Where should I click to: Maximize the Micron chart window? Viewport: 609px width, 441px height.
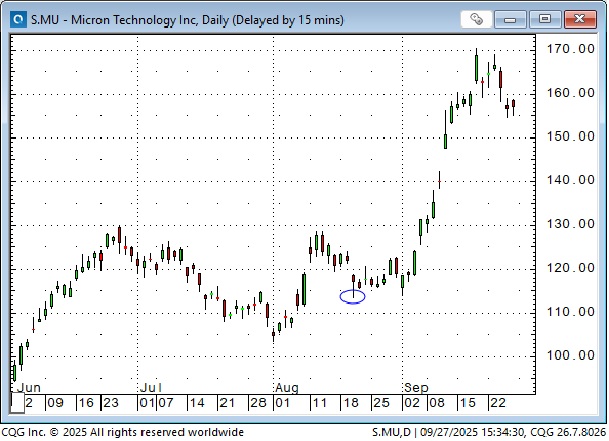[546, 18]
